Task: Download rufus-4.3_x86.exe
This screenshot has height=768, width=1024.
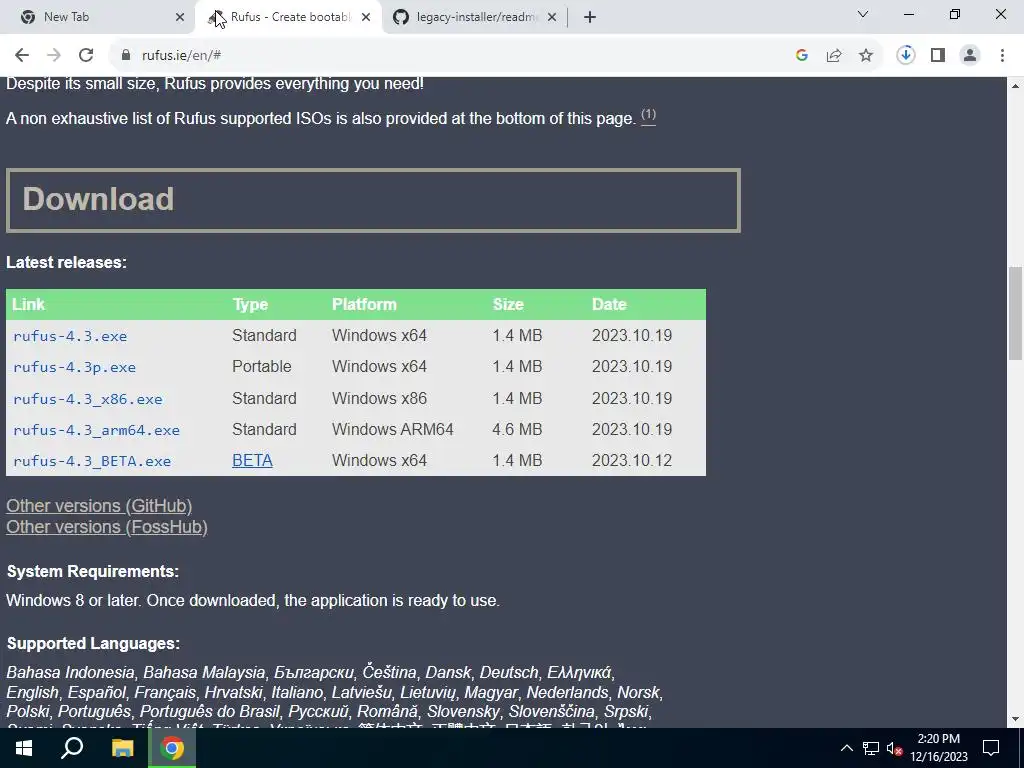Action: [88, 399]
